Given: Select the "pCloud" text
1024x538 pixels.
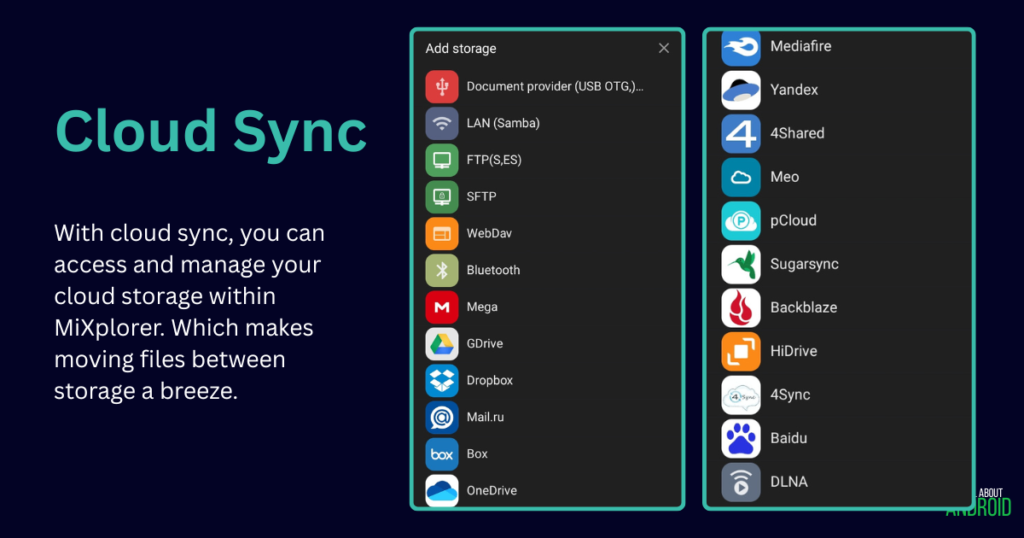Looking at the screenshot, I should 793,221.
